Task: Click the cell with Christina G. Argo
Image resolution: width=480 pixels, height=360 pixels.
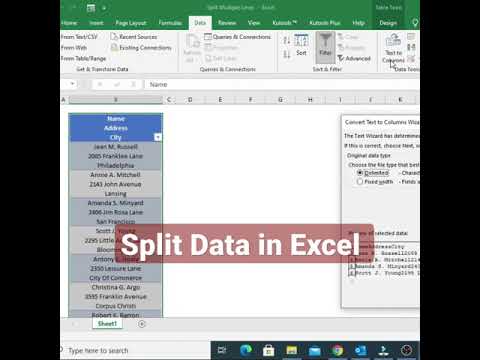Action: 115,296
